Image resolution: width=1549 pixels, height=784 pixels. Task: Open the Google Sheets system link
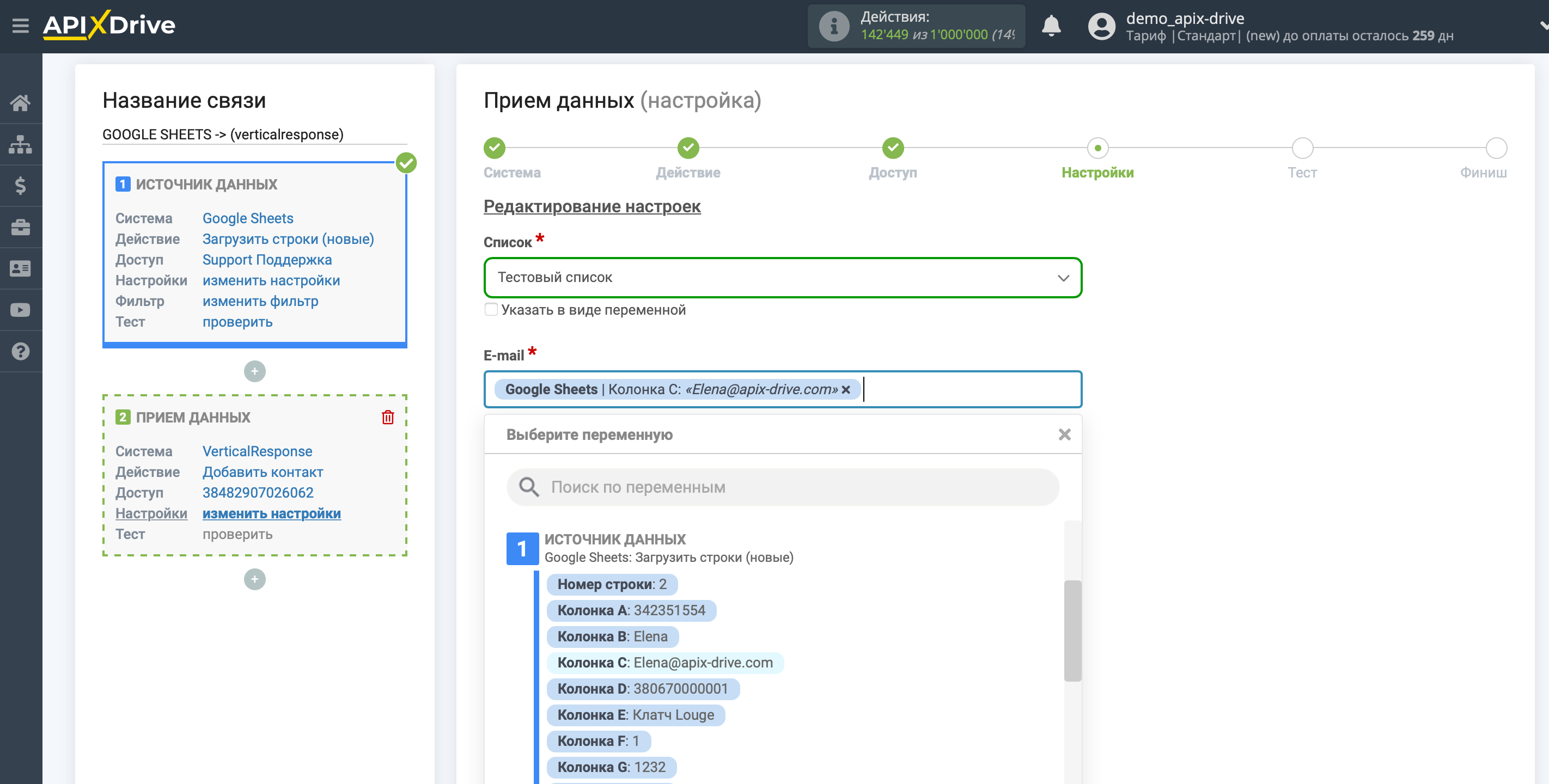[x=248, y=218]
